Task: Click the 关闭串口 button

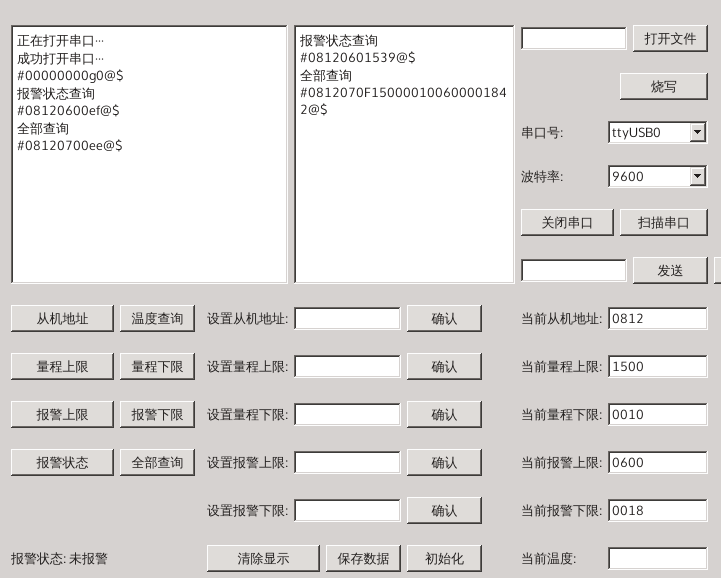Action: tap(567, 223)
